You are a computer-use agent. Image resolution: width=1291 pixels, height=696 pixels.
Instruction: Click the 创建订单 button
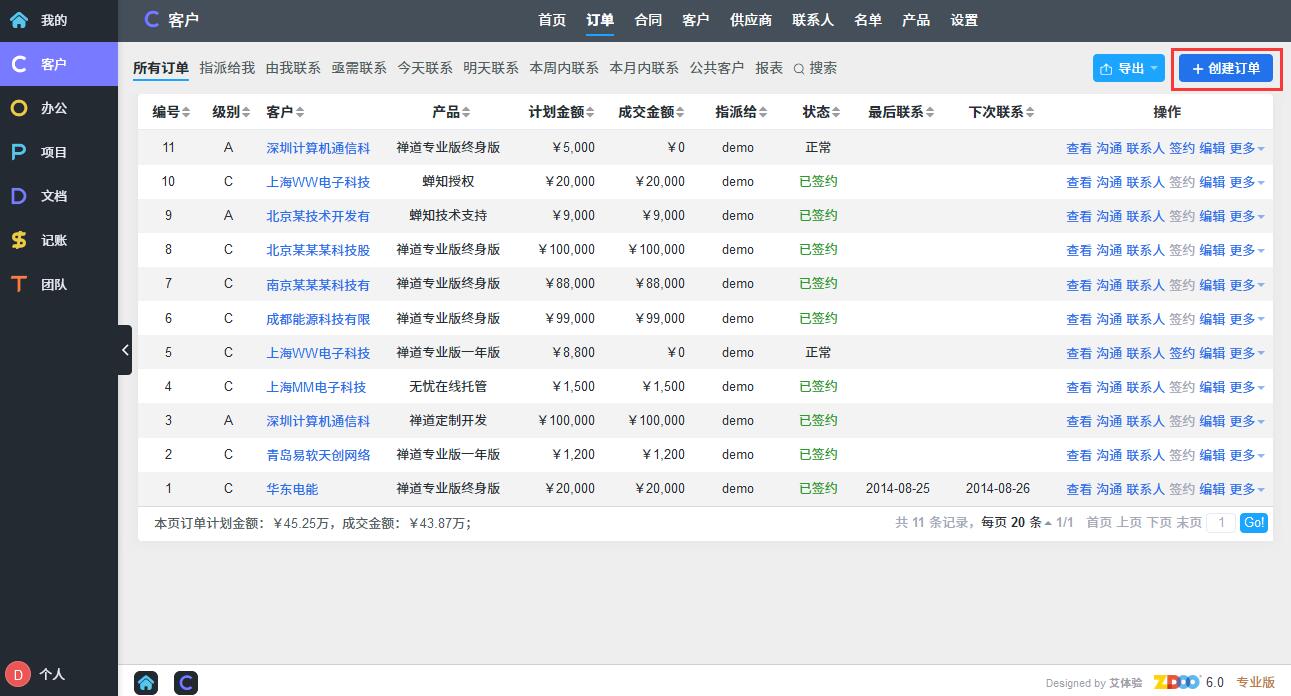coord(1225,68)
